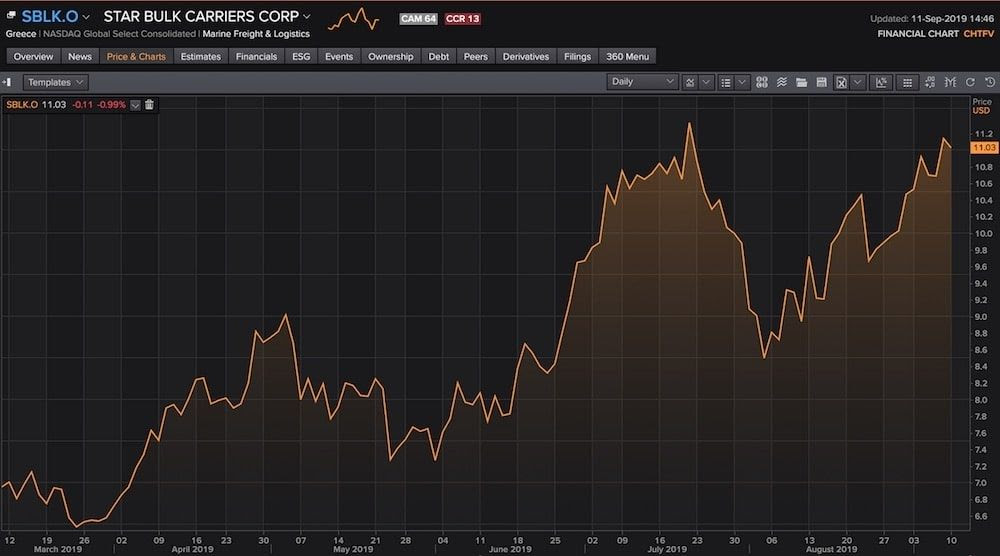Click the Greece country link

click(20, 34)
